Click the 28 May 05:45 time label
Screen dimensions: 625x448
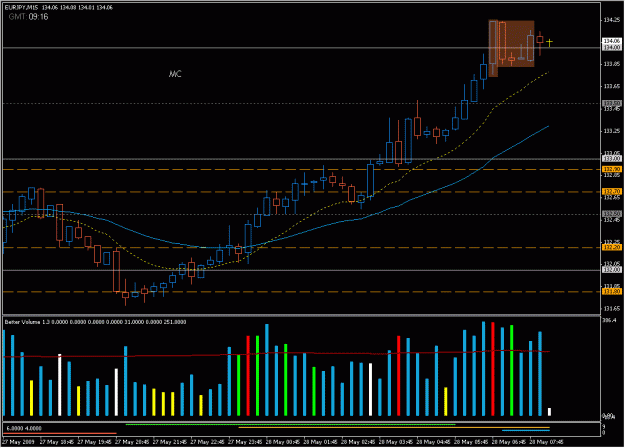(470, 442)
